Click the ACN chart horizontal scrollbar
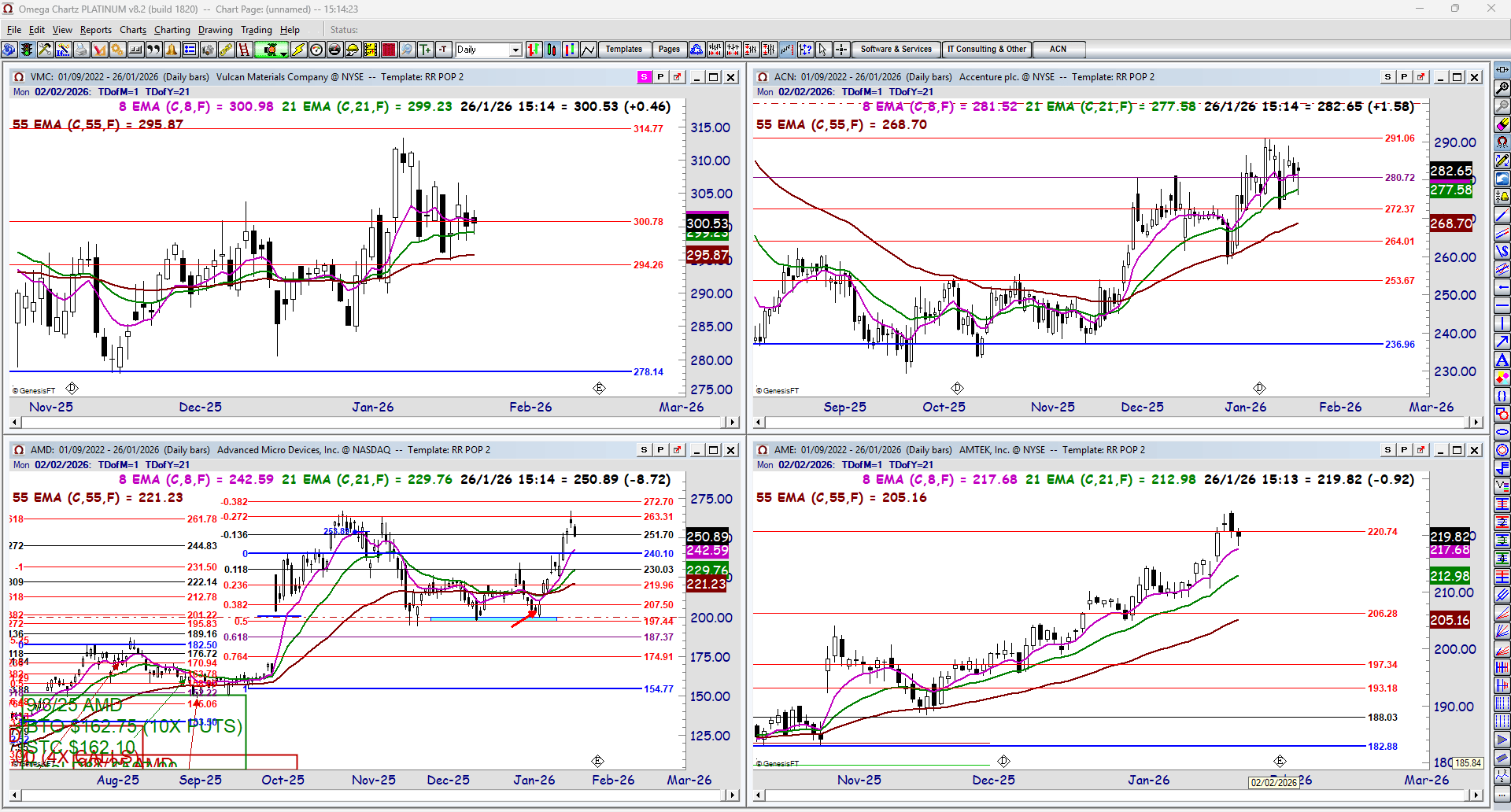This screenshot has width=1511, height=812. 1118,423
